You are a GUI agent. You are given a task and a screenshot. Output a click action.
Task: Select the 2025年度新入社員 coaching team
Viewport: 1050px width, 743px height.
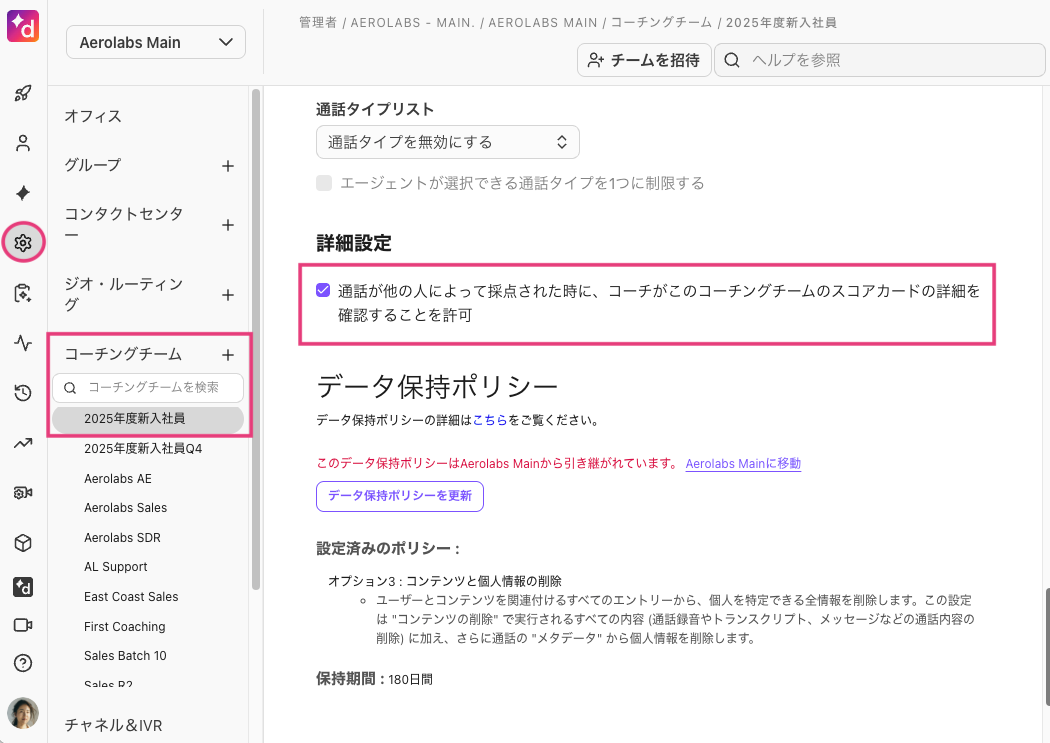pos(148,419)
